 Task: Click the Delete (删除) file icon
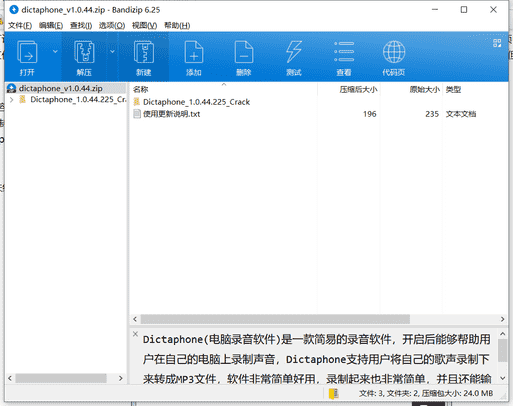click(244, 52)
